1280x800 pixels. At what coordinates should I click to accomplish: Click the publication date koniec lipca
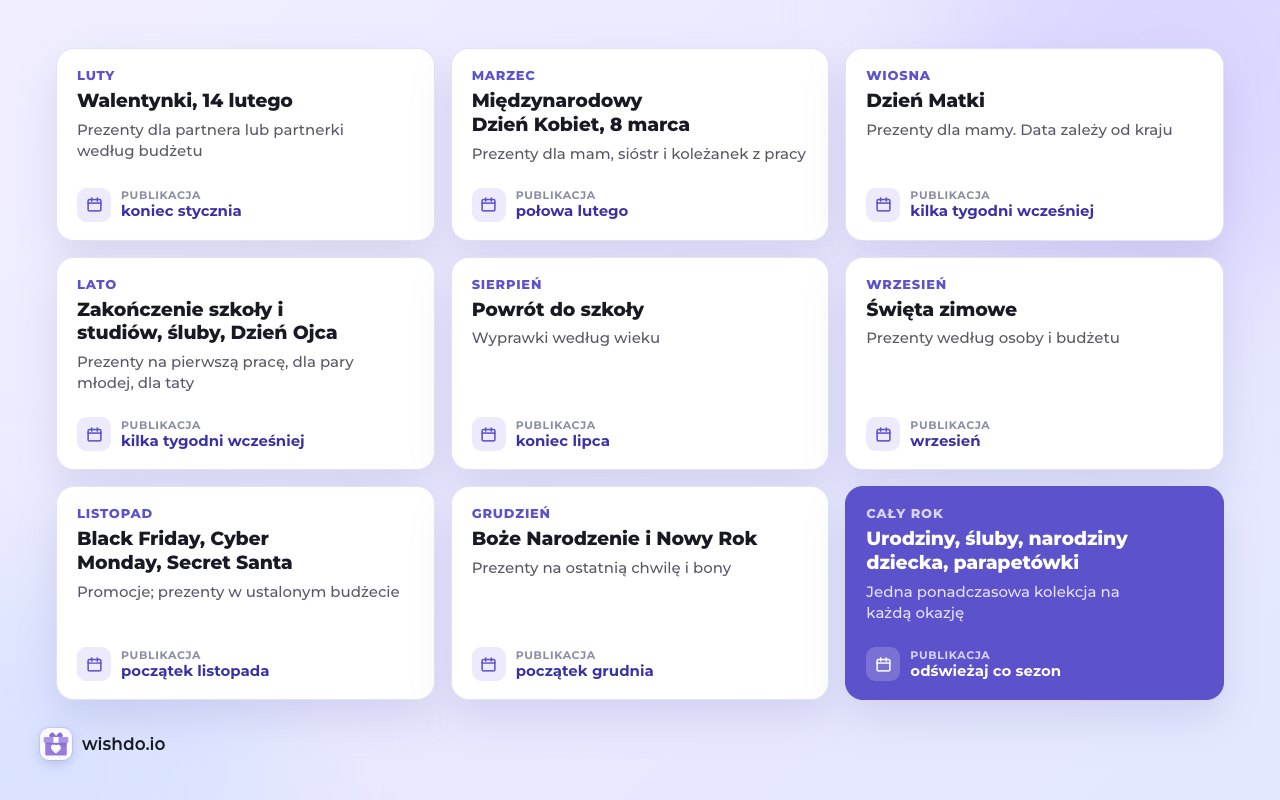[563, 441]
